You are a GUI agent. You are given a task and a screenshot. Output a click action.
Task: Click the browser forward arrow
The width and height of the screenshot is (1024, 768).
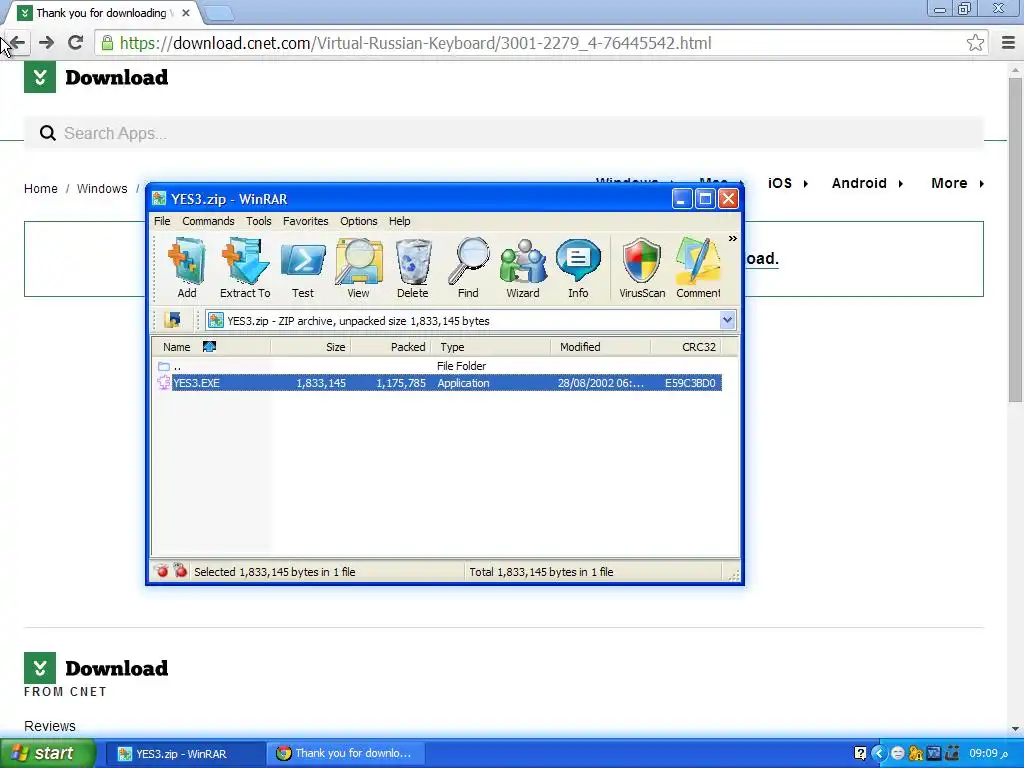pyautogui.click(x=46, y=43)
